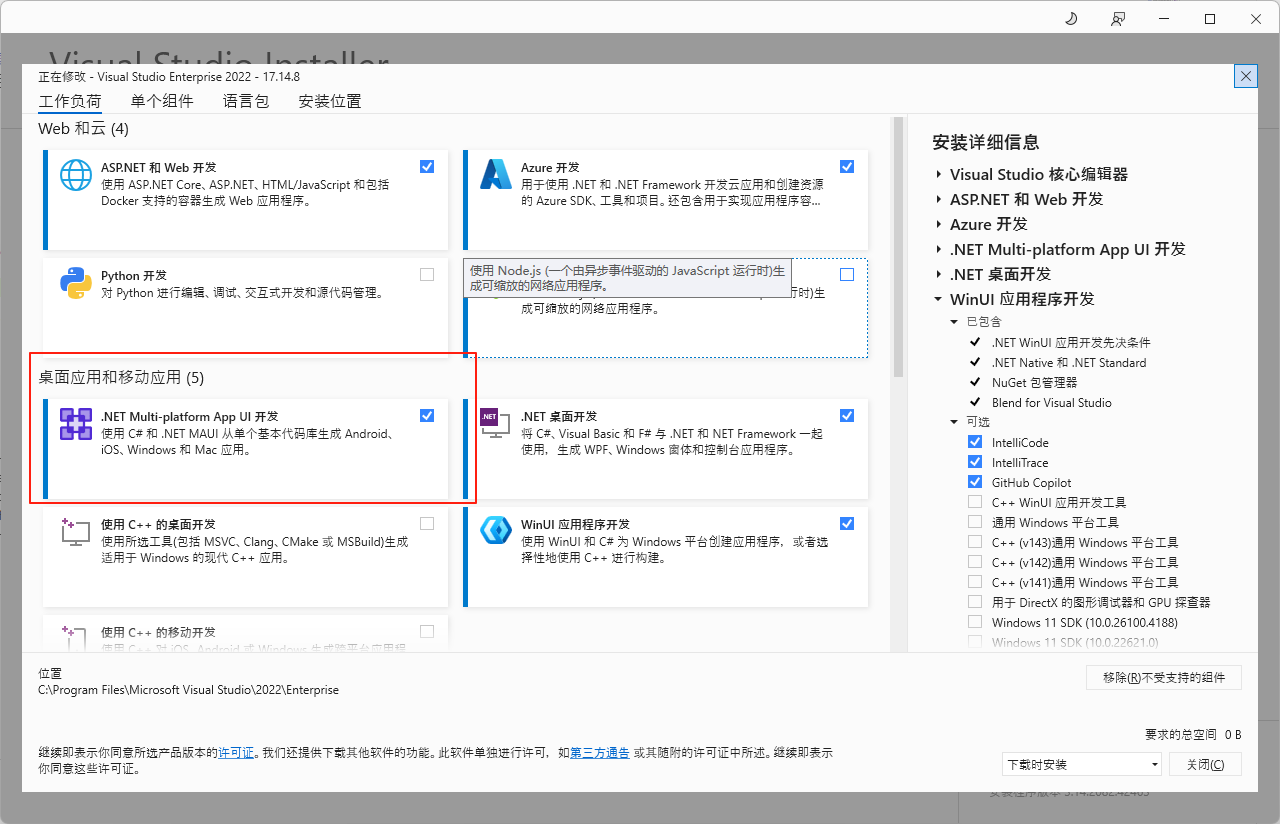Enable the Python 开发 workload checkbox
Image resolution: width=1280 pixels, height=824 pixels.
click(x=427, y=275)
